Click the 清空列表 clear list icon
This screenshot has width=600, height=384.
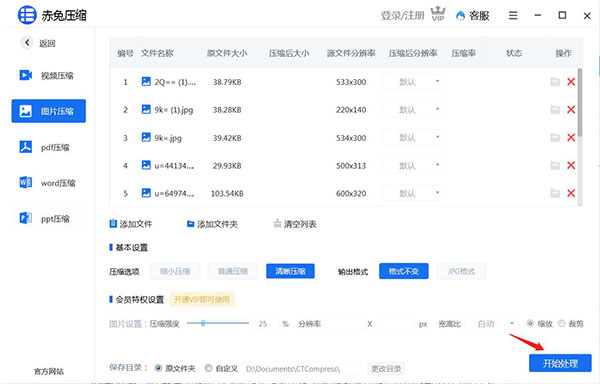[x=277, y=223]
